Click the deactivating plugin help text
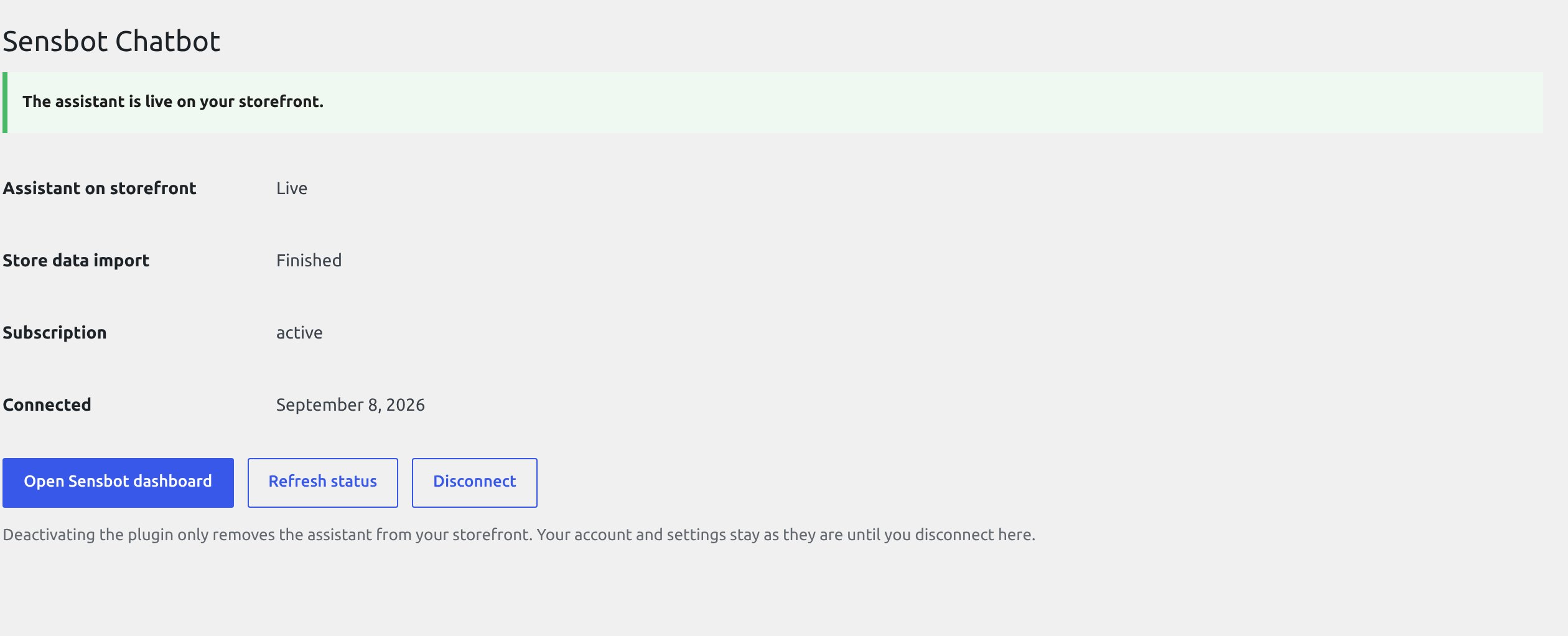The height and width of the screenshot is (636, 1568). [519, 535]
